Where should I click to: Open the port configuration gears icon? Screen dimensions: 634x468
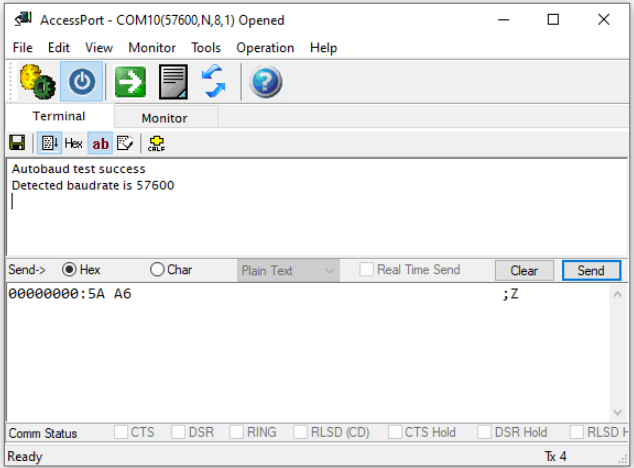tap(38, 82)
